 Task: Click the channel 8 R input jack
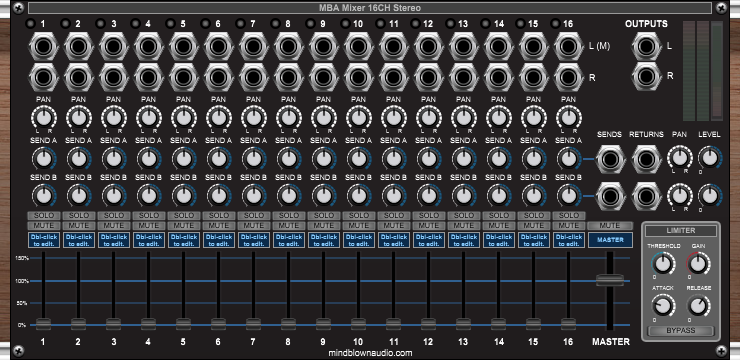(288, 77)
